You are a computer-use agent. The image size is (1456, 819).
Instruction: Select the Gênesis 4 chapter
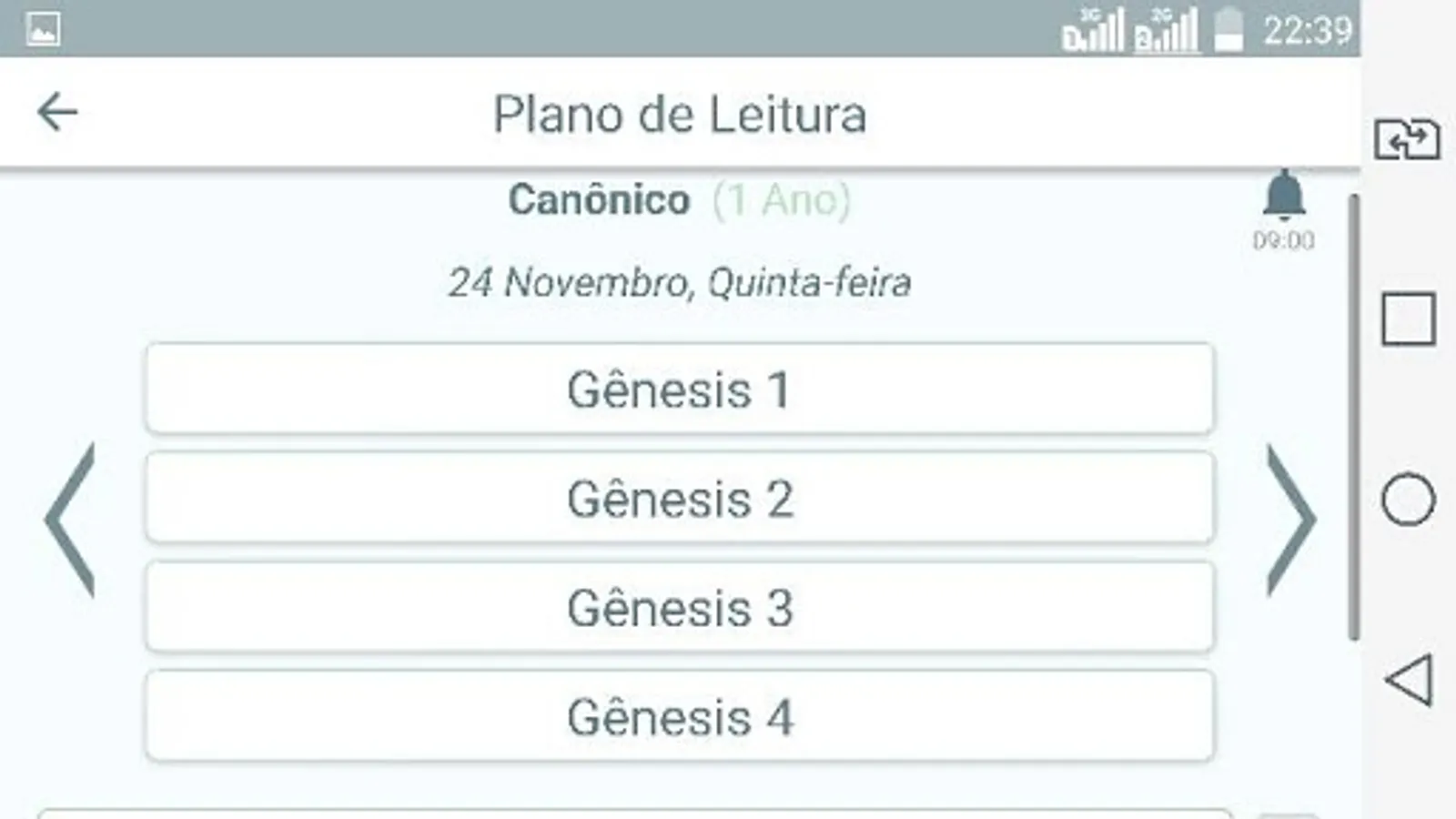click(x=679, y=717)
